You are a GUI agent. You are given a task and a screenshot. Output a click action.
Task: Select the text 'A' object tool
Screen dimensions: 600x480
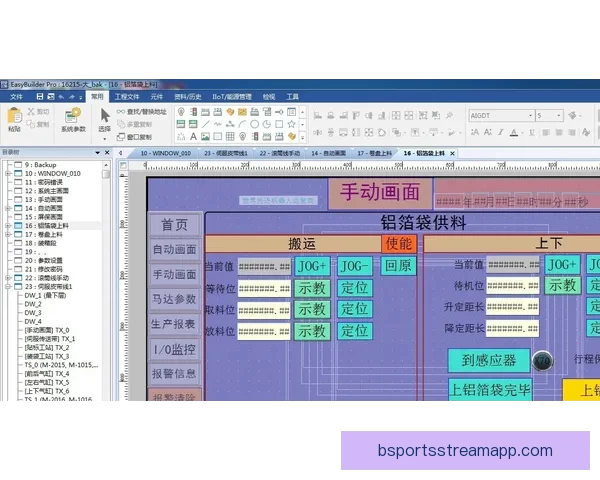pos(194,136)
